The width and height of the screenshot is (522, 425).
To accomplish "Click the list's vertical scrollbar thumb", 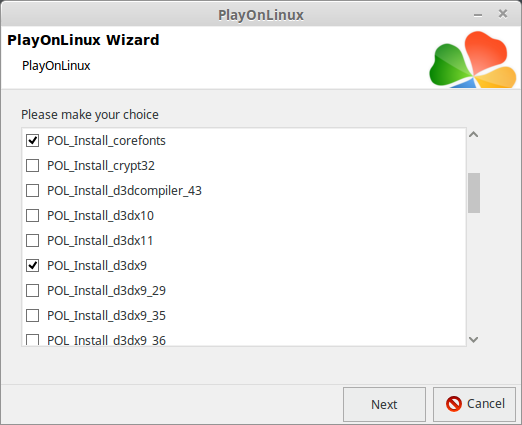I will (x=474, y=193).
